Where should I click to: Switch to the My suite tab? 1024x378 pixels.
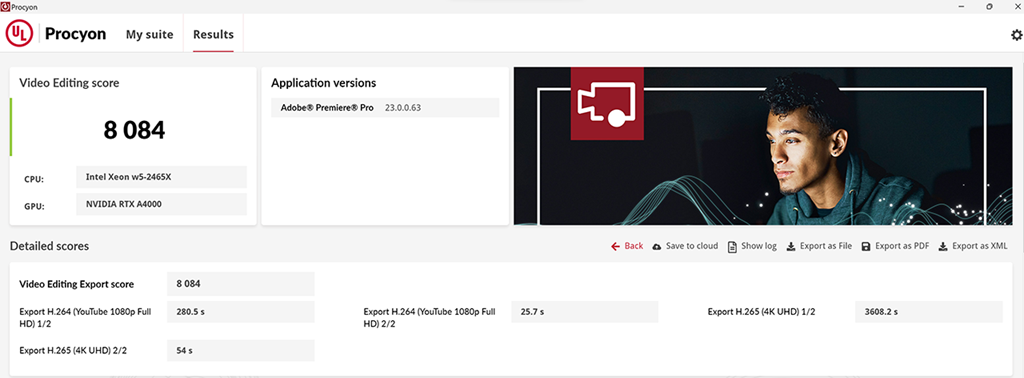coord(150,35)
